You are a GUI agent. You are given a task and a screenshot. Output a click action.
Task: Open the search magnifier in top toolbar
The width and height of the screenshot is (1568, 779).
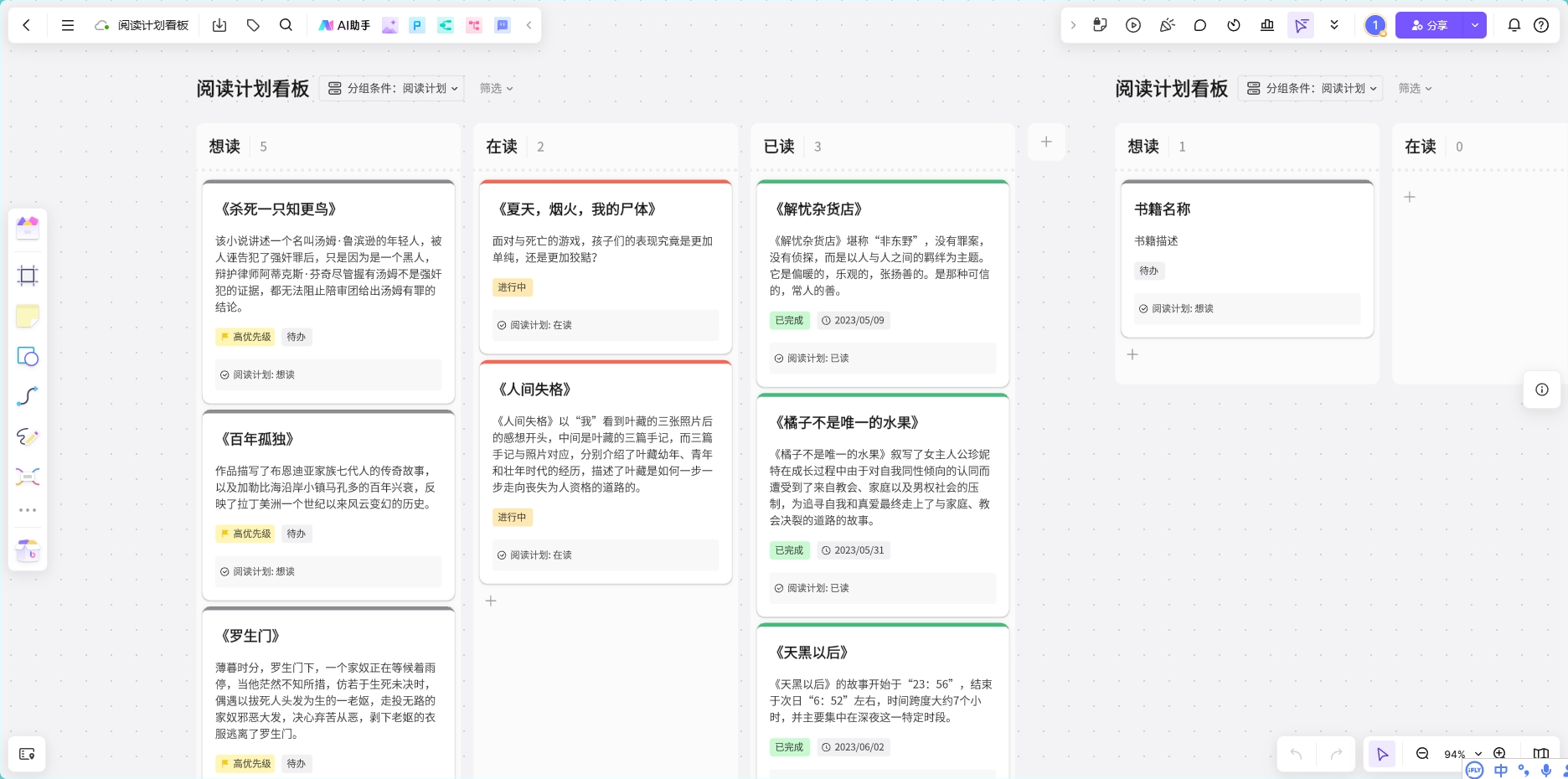[x=286, y=25]
